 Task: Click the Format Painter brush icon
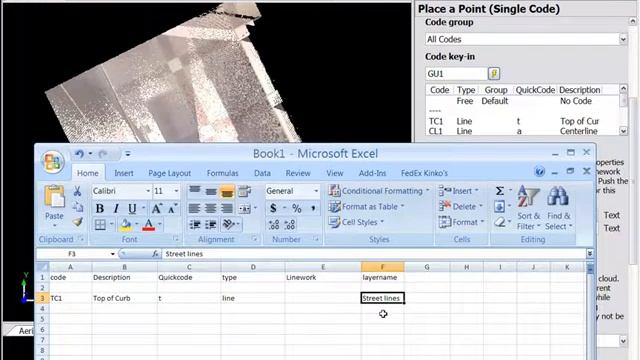click(x=77, y=222)
